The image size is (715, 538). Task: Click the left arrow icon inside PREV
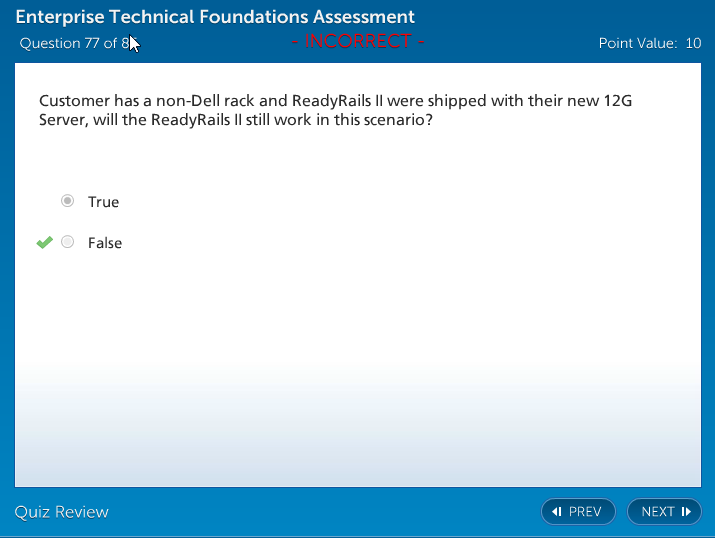tap(557, 512)
